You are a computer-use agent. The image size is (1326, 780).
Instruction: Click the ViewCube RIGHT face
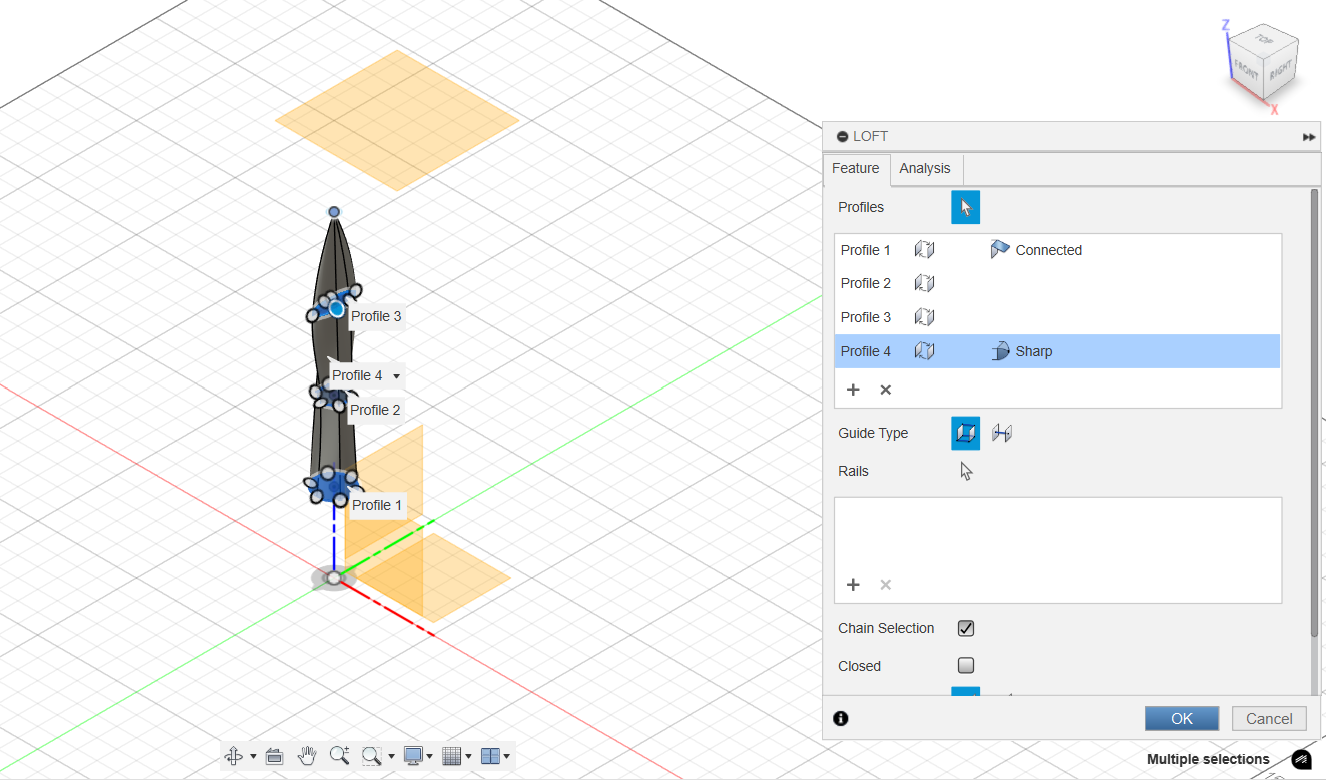point(1281,72)
